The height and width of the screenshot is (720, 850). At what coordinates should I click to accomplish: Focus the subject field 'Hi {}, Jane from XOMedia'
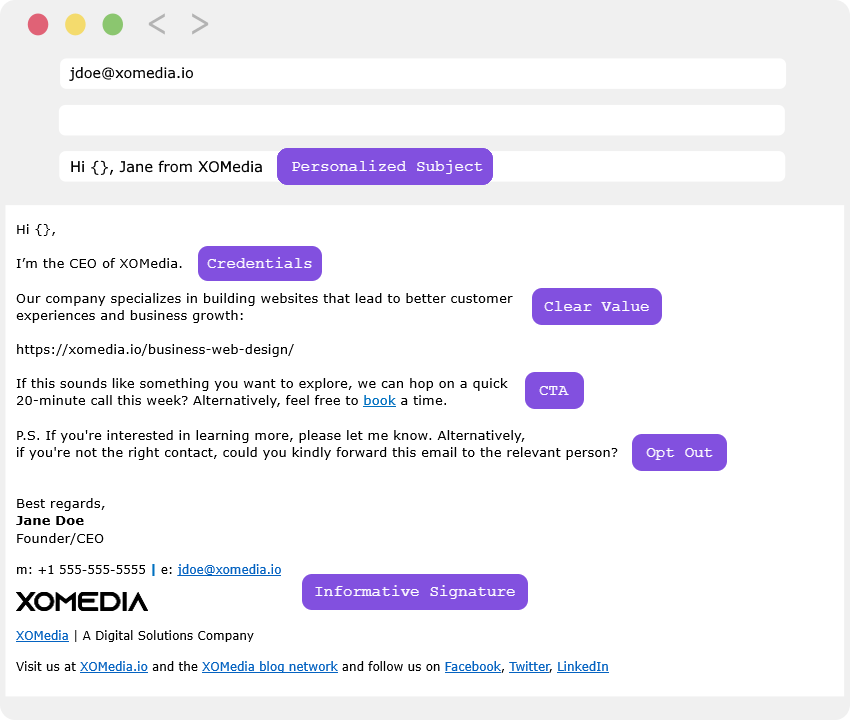422,166
